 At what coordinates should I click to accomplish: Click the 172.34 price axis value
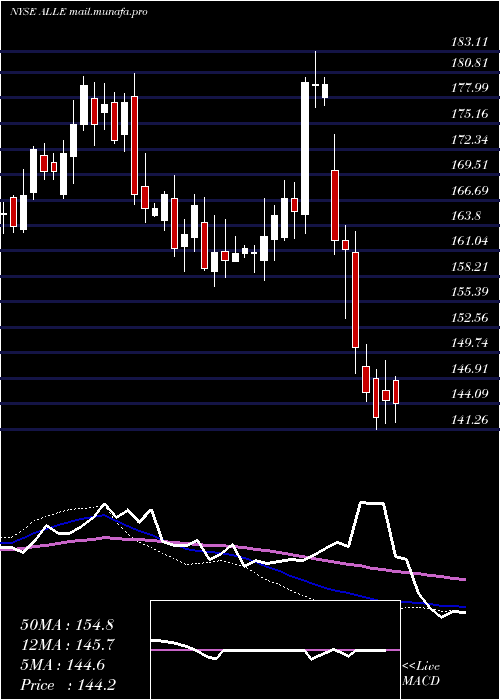(469, 140)
